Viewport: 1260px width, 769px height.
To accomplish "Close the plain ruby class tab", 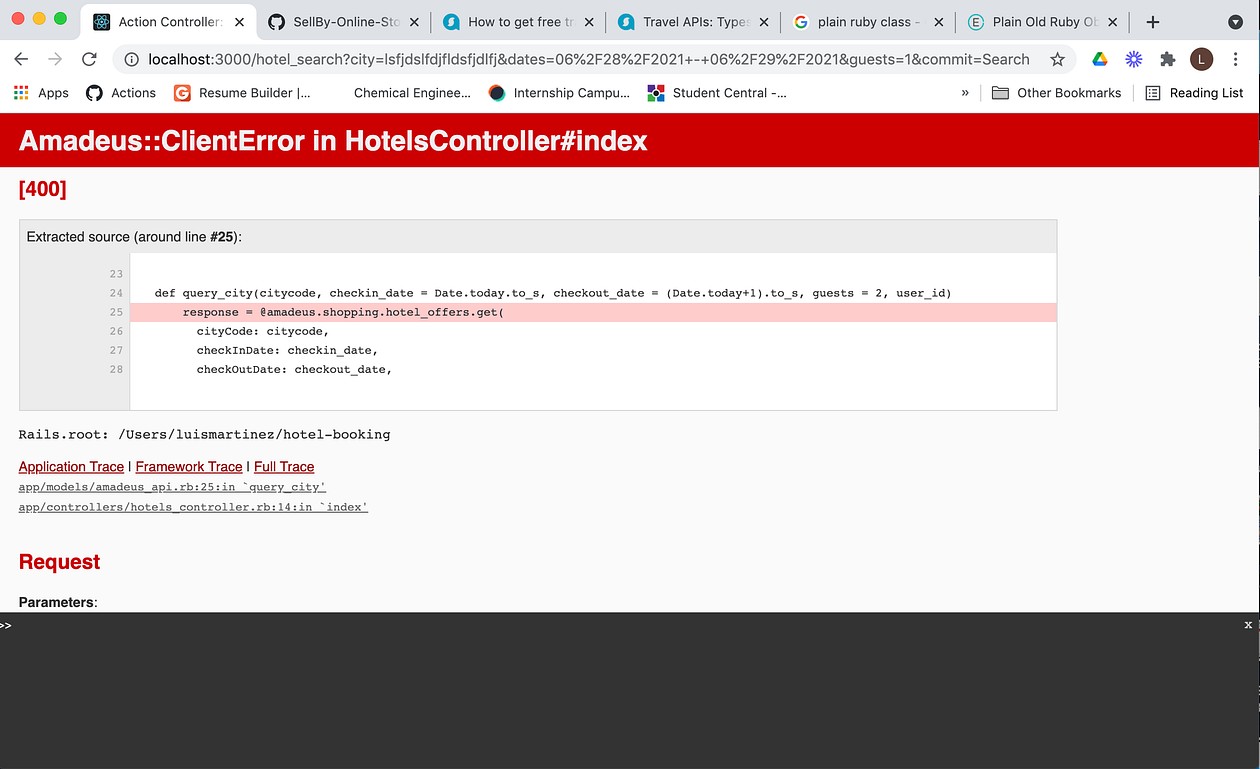I will coord(939,21).
